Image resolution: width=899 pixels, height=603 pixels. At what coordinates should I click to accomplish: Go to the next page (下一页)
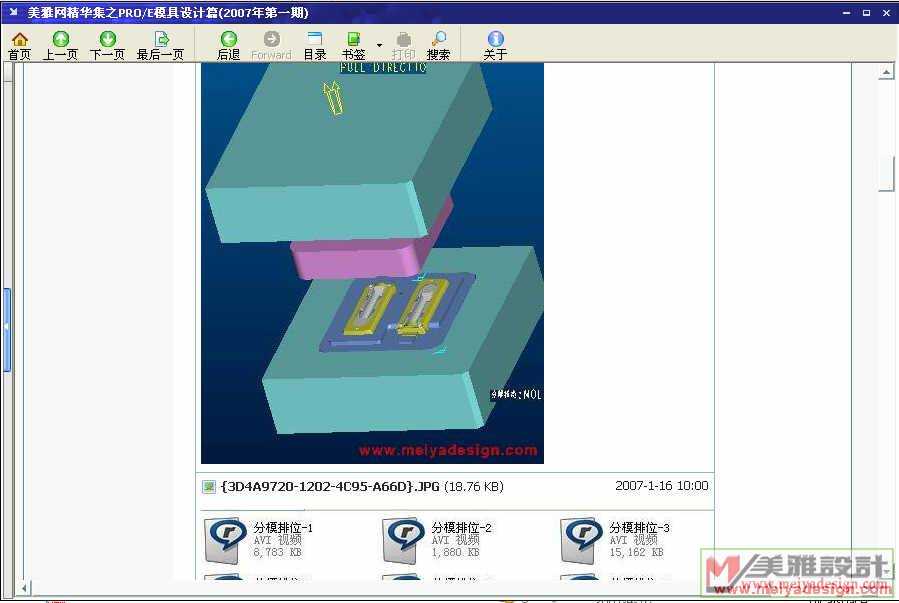(107, 46)
